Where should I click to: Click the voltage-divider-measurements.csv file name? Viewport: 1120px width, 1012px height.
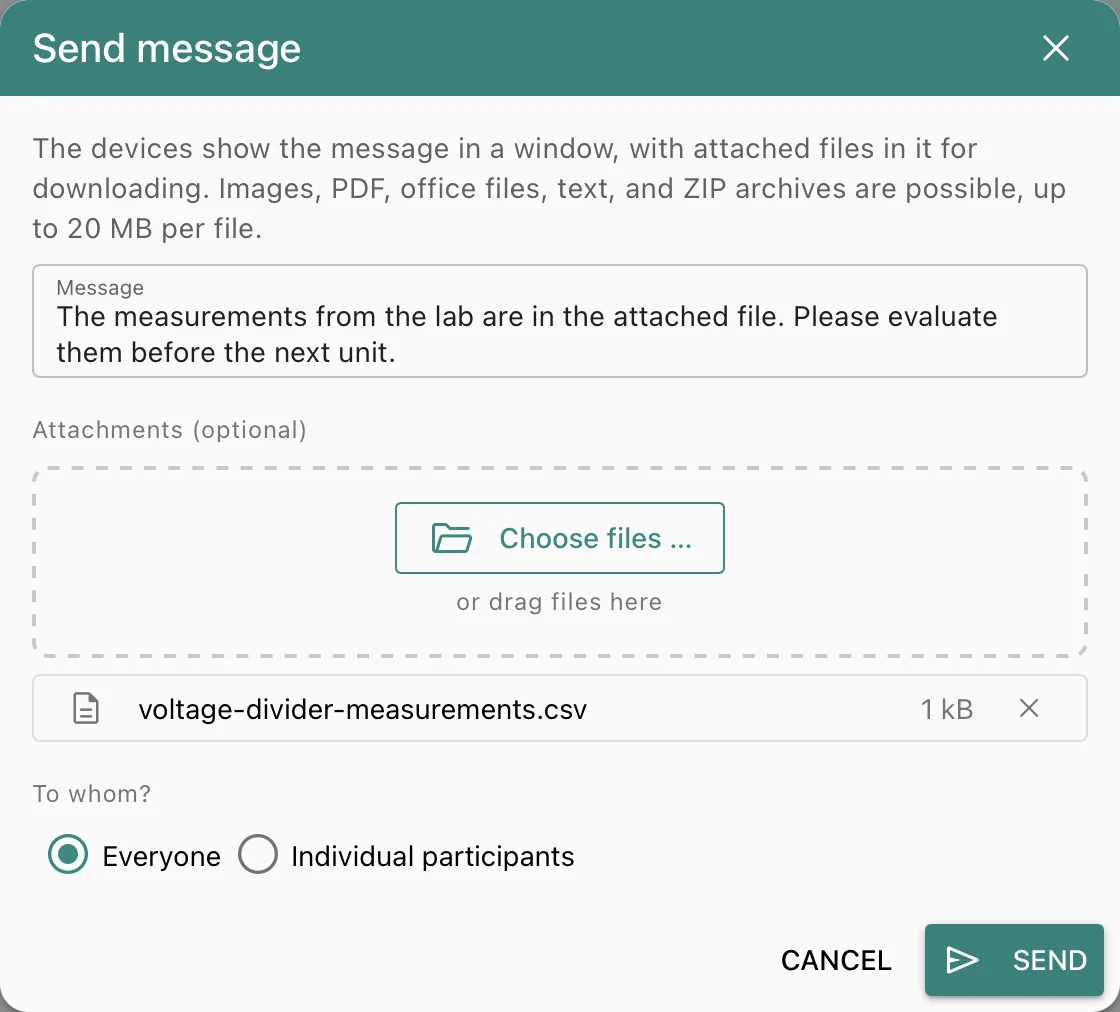tap(363, 709)
